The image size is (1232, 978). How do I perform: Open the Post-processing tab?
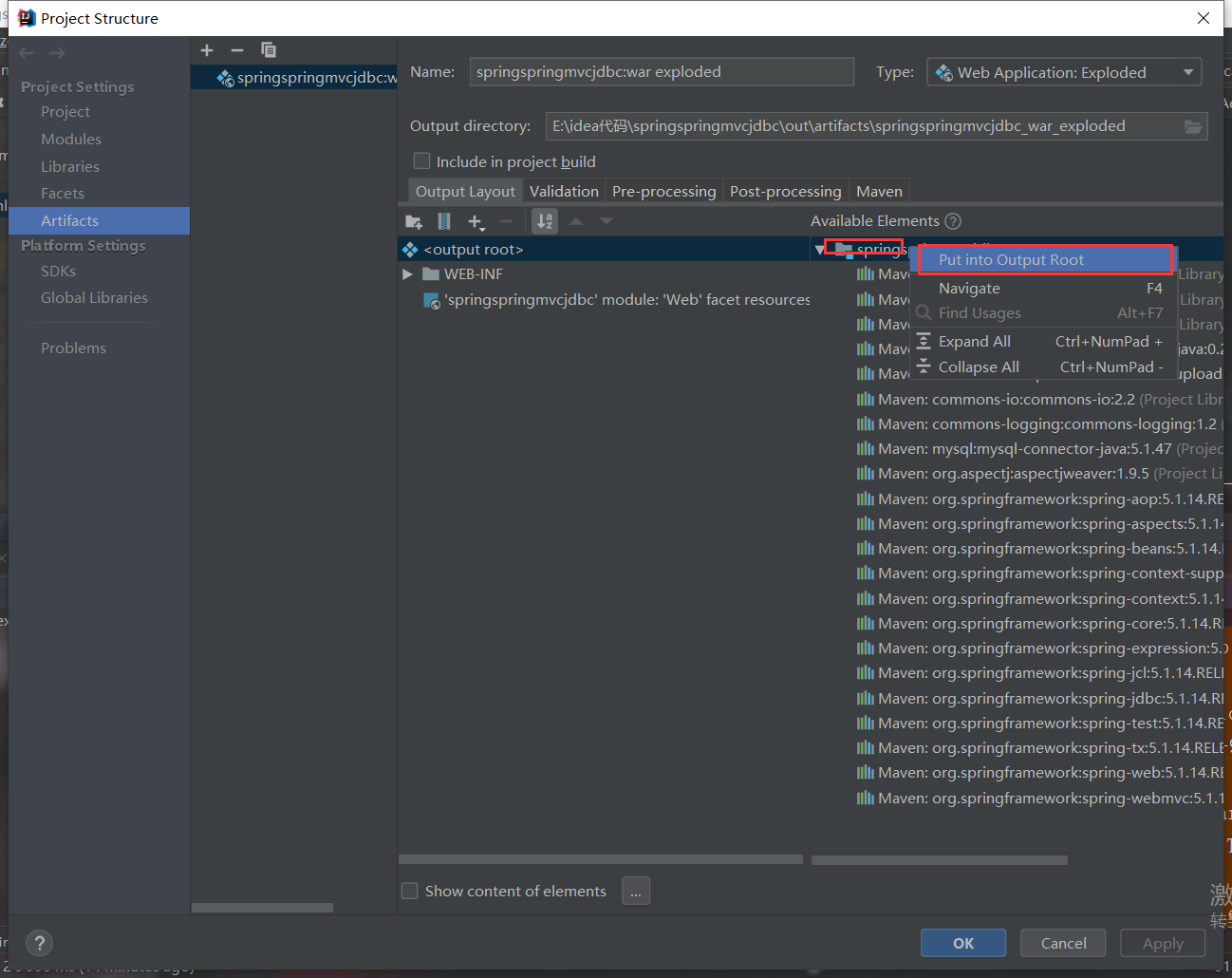coord(786,191)
